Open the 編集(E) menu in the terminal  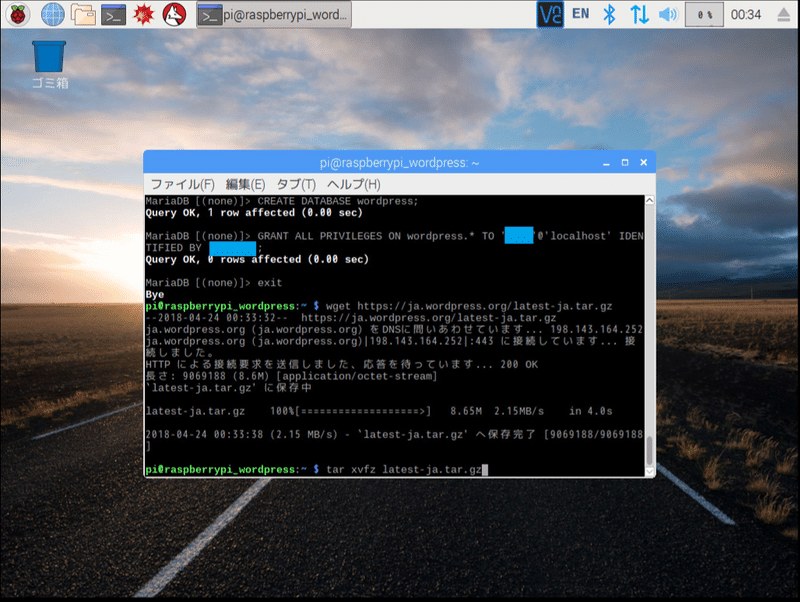[x=245, y=184]
